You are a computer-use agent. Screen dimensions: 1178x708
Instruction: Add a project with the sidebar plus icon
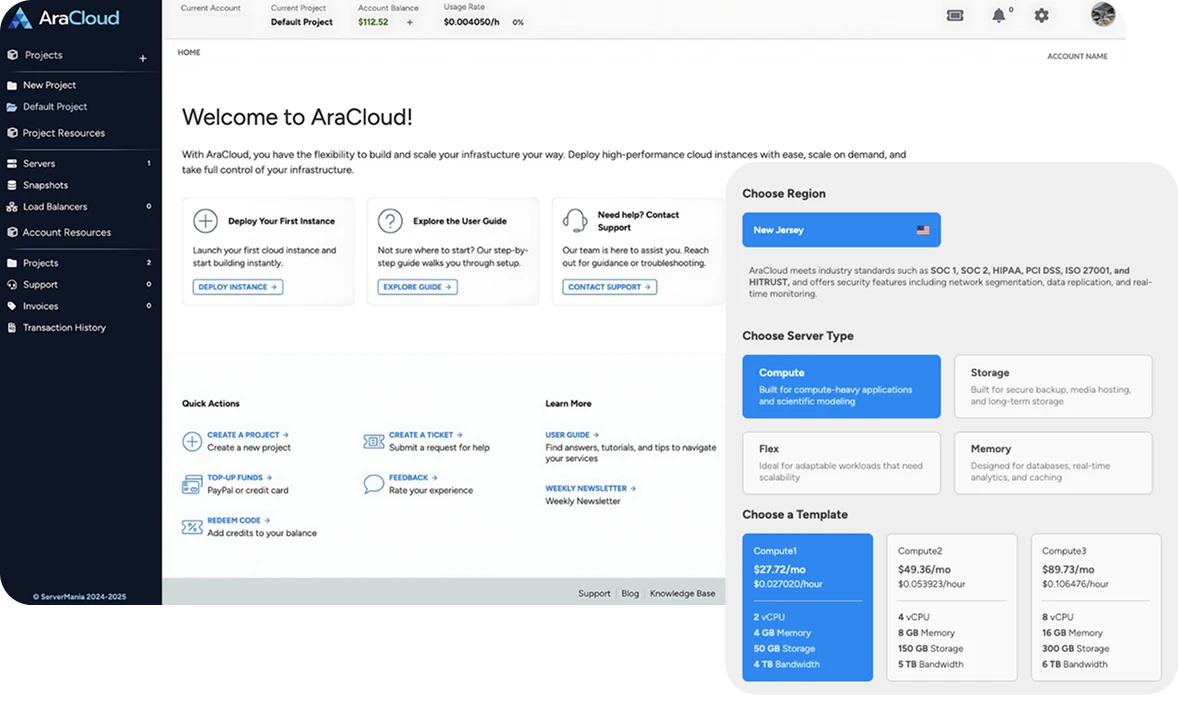143,58
